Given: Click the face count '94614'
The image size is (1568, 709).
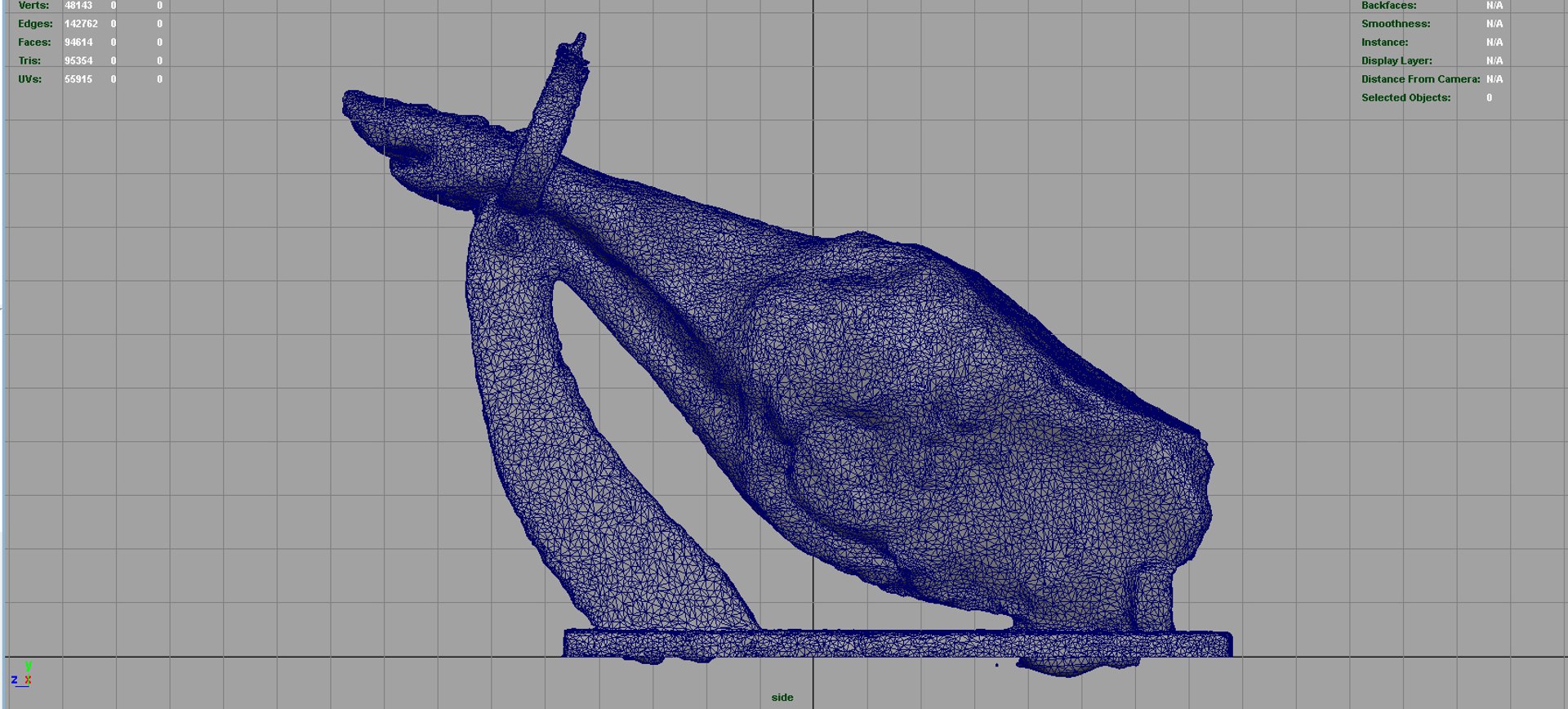Looking at the screenshot, I should (x=78, y=42).
